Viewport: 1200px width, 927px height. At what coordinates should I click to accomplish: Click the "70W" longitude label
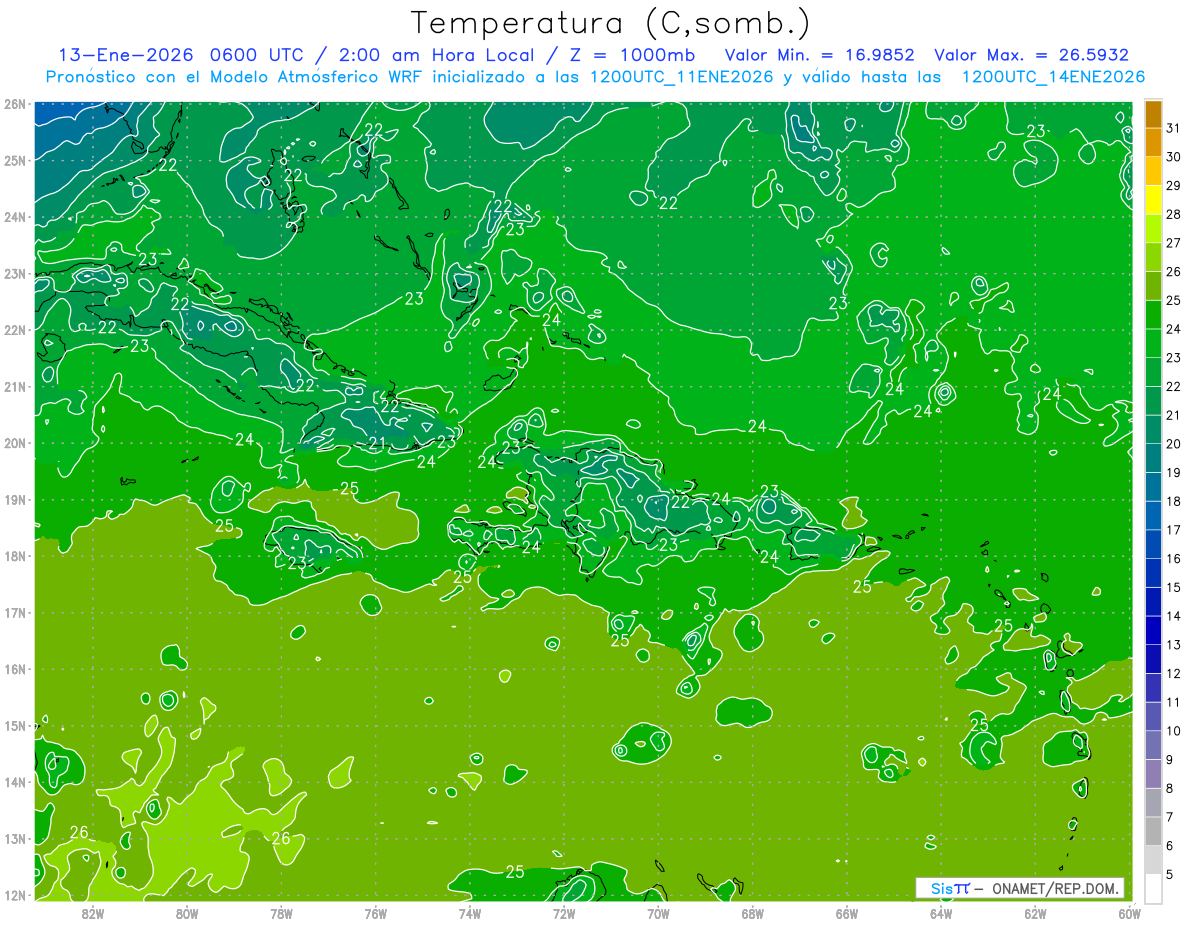pos(658,913)
